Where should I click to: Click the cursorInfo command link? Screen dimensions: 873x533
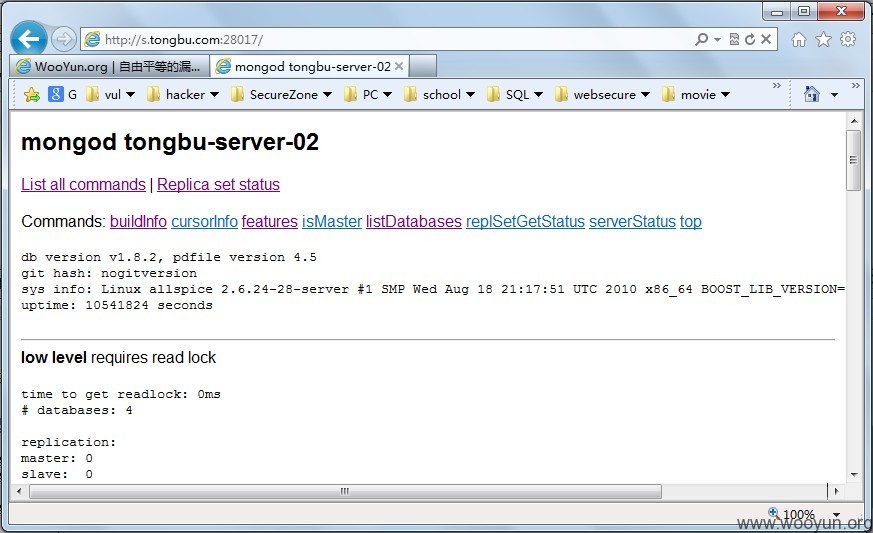point(204,222)
